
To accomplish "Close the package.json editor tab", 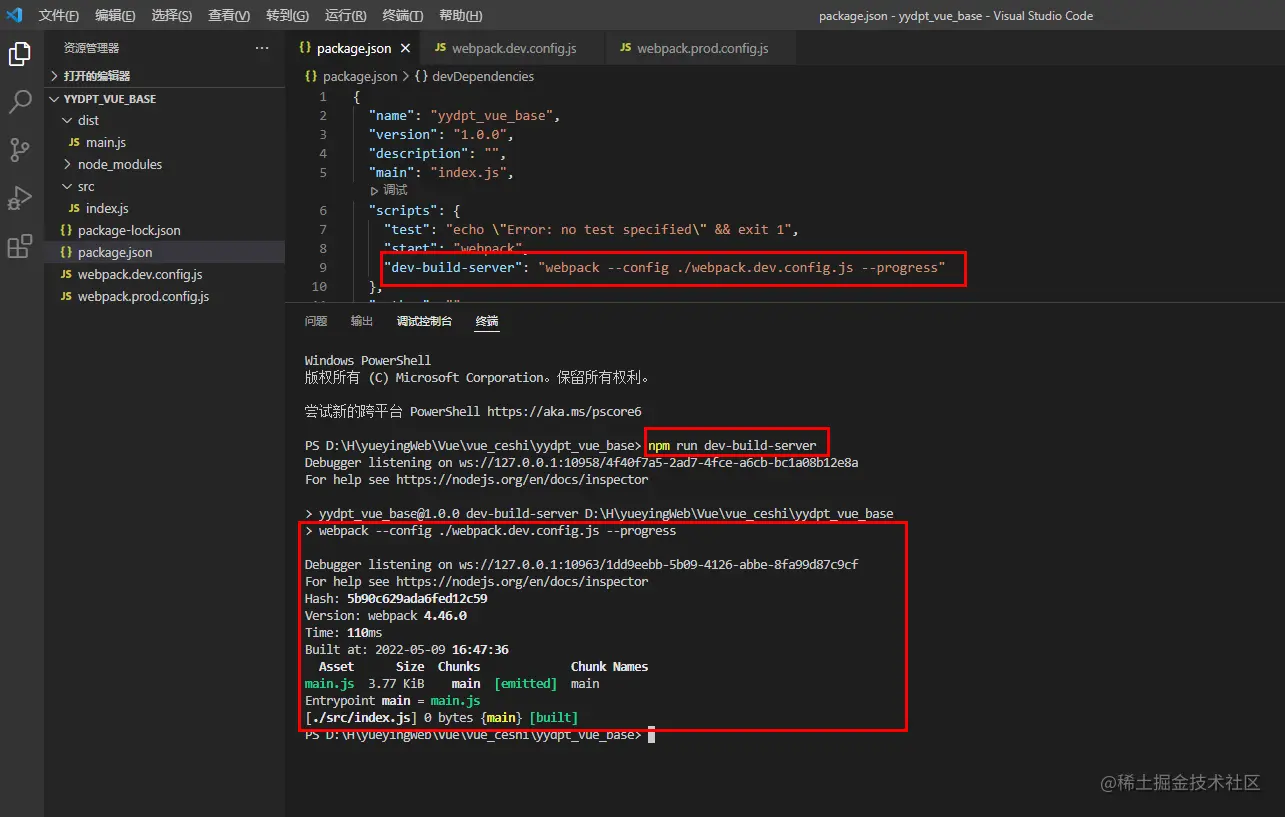I will pyautogui.click(x=405, y=48).
